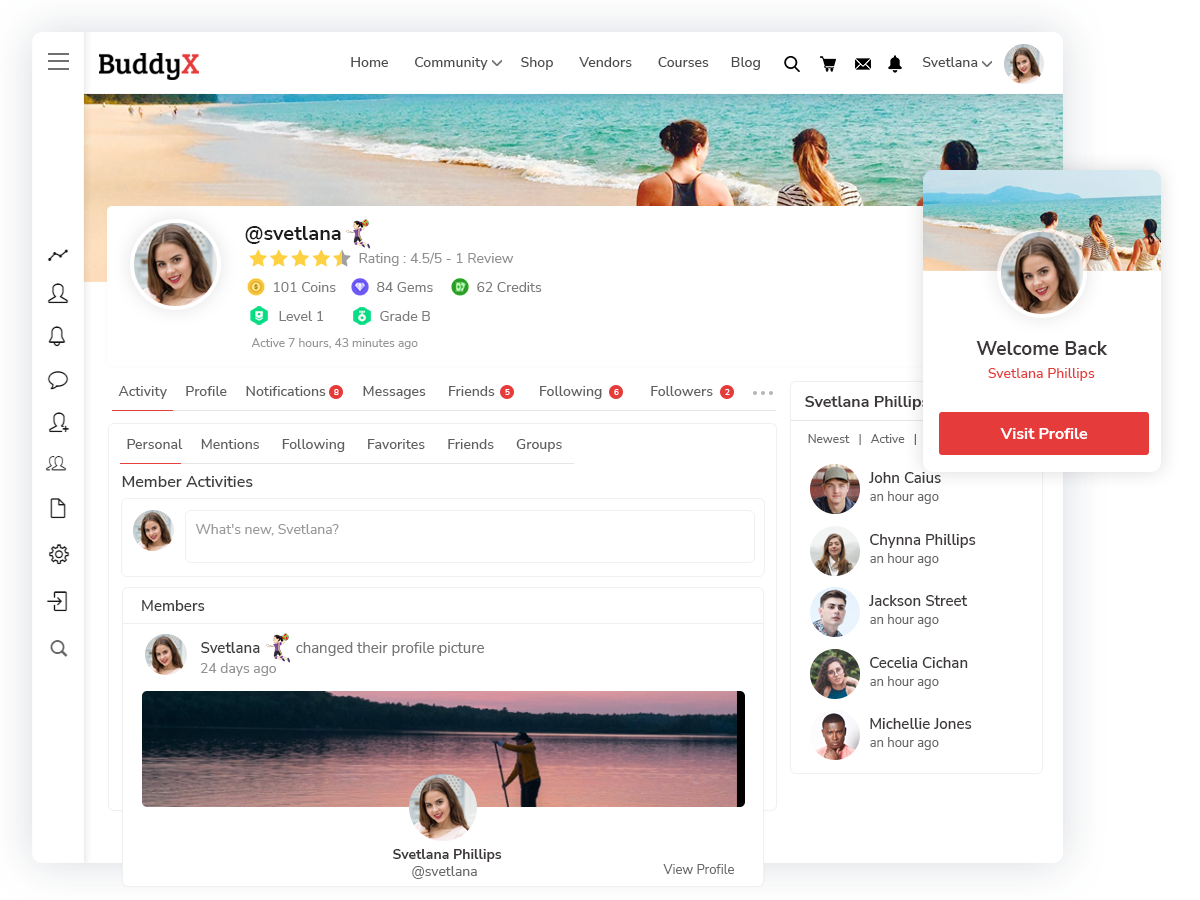Image resolution: width=1200 pixels, height=900 pixels.
Task: Switch to the Followers tab
Action: (682, 391)
